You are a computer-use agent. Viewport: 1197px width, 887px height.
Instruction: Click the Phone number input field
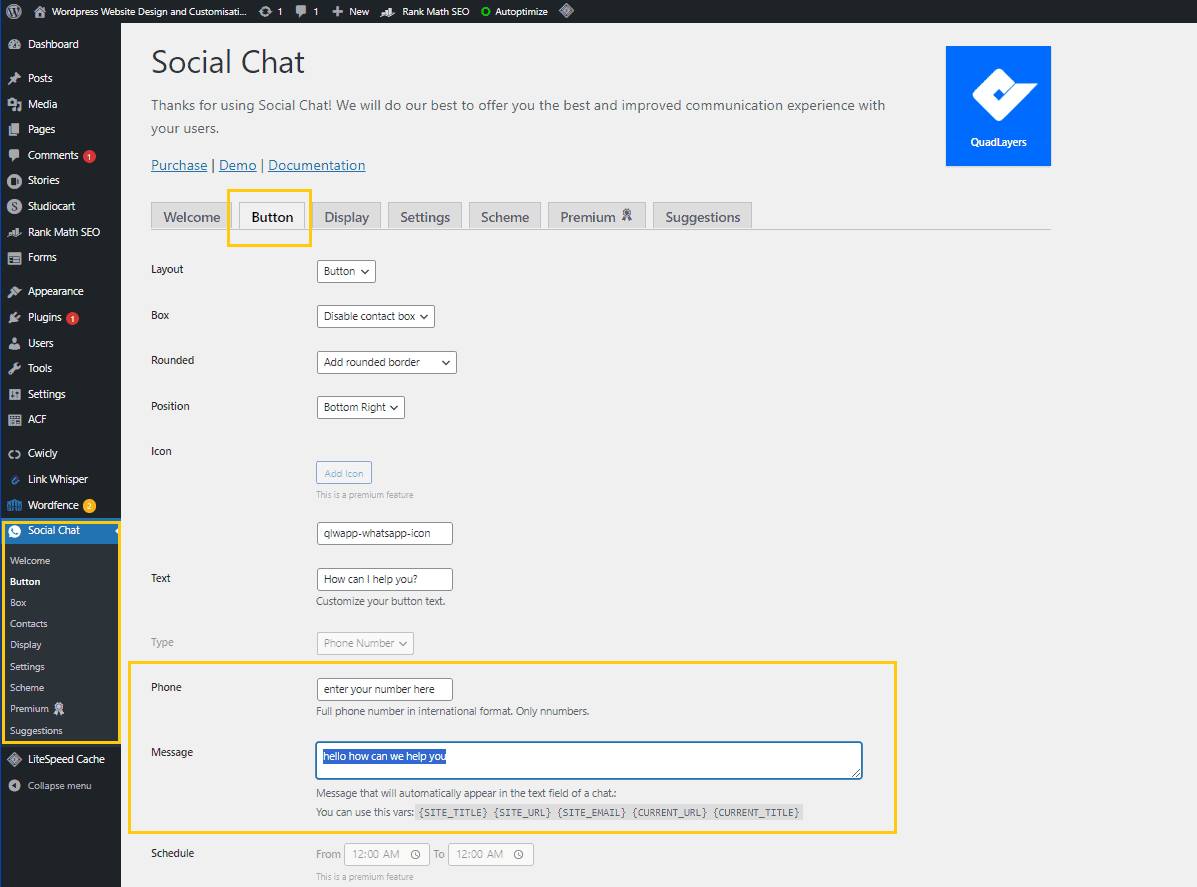tap(384, 689)
